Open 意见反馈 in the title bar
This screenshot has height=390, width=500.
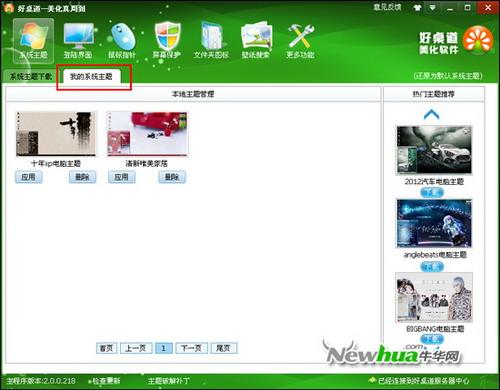point(387,7)
